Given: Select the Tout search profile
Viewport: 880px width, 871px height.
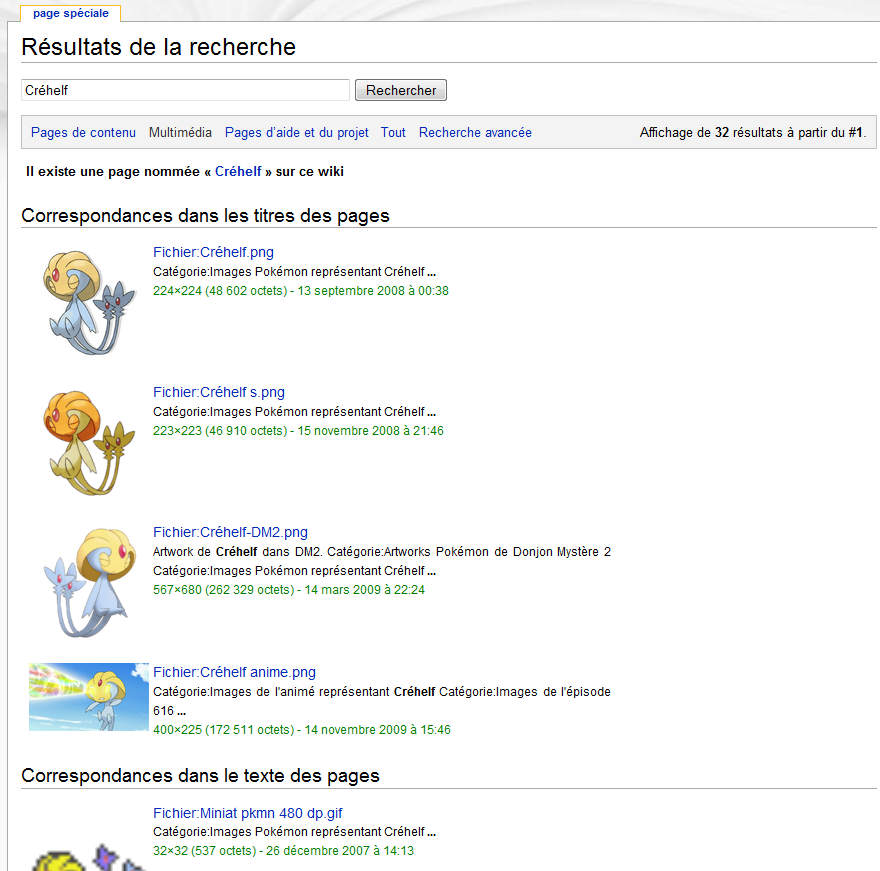Looking at the screenshot, I should [x=393, y=132].
